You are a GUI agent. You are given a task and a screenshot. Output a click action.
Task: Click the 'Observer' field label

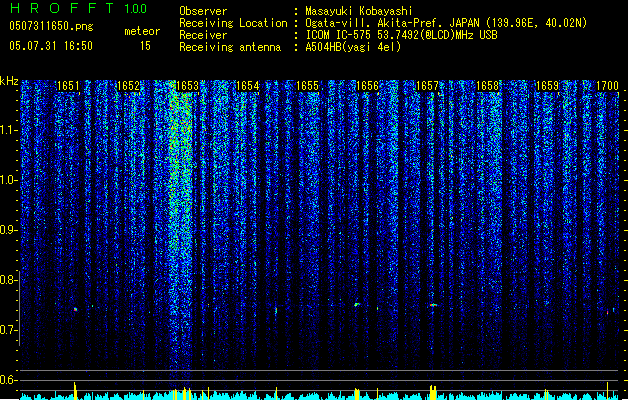[x=203, y=11]
